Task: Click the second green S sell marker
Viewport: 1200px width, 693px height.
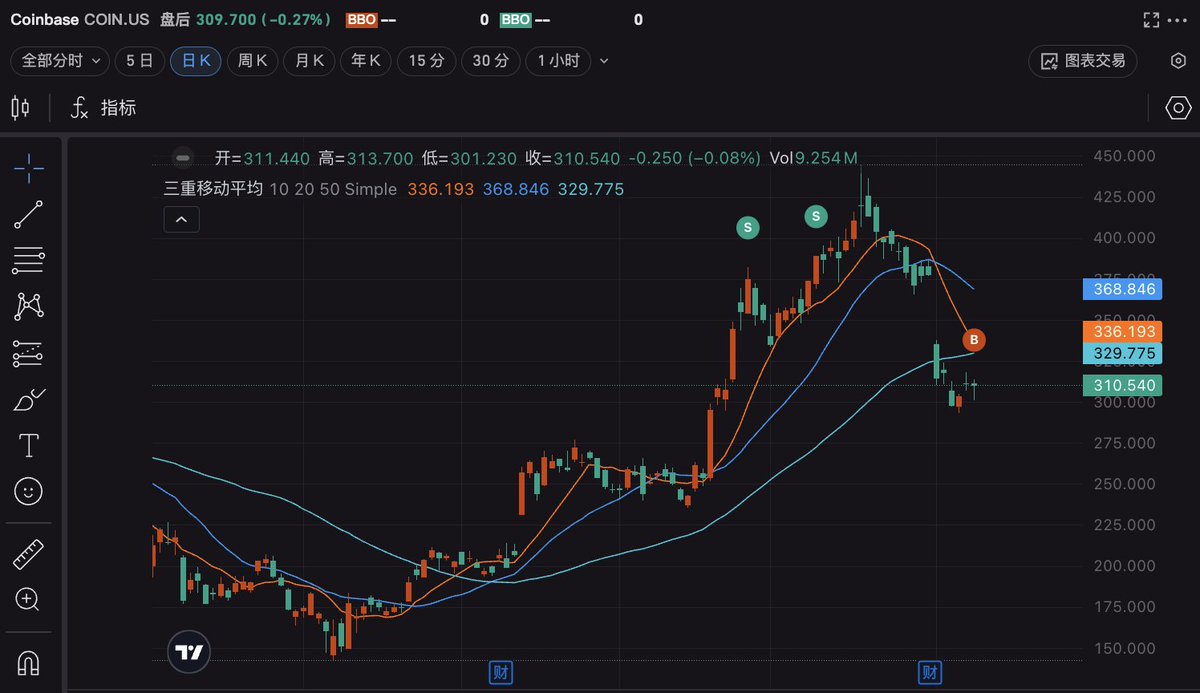Action: [816, 215]
